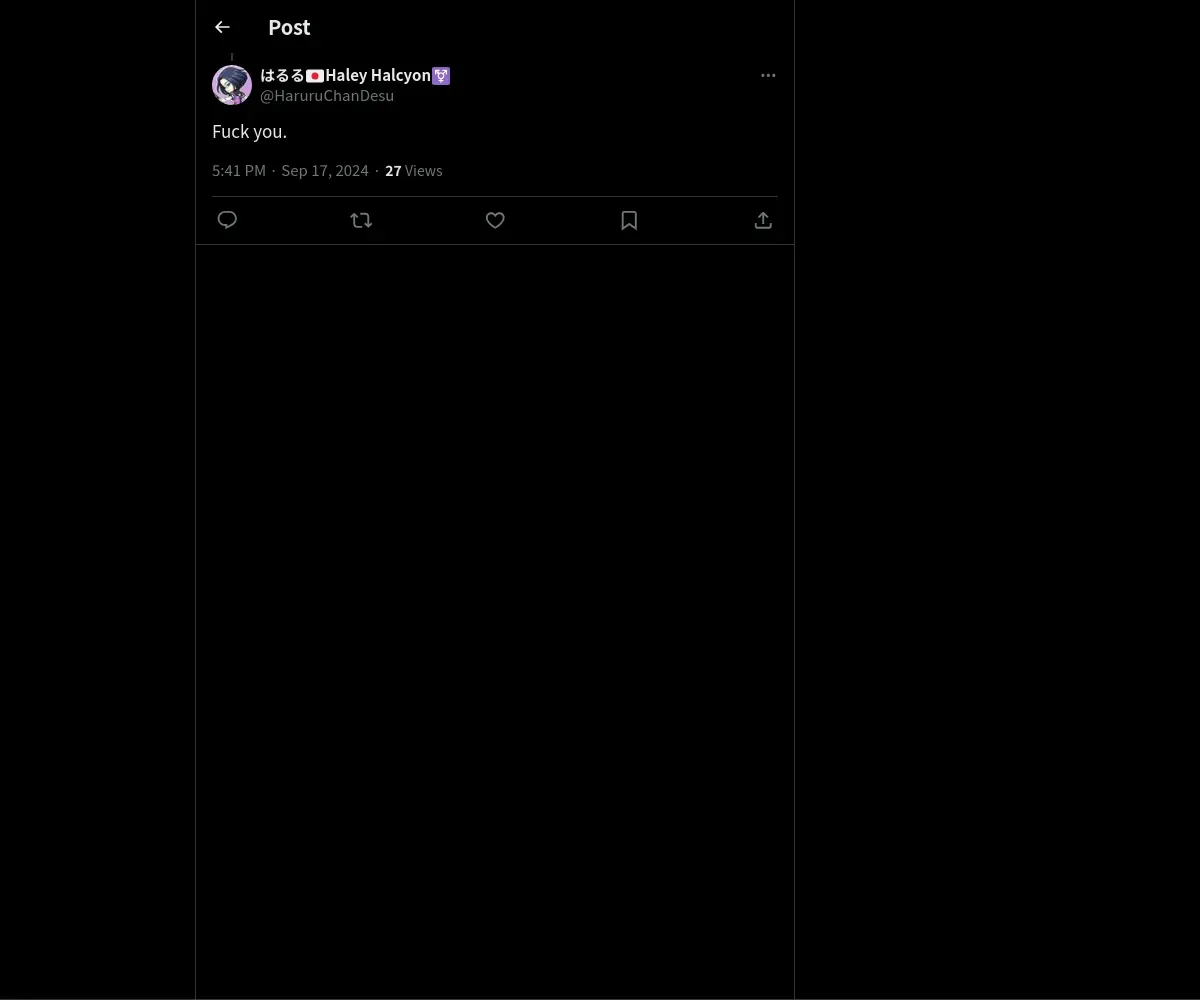Open the @HaruruChanDesu handle link
This screenshot has width=1200, height=1000.
pyautogui.click(x=327, y=96)
